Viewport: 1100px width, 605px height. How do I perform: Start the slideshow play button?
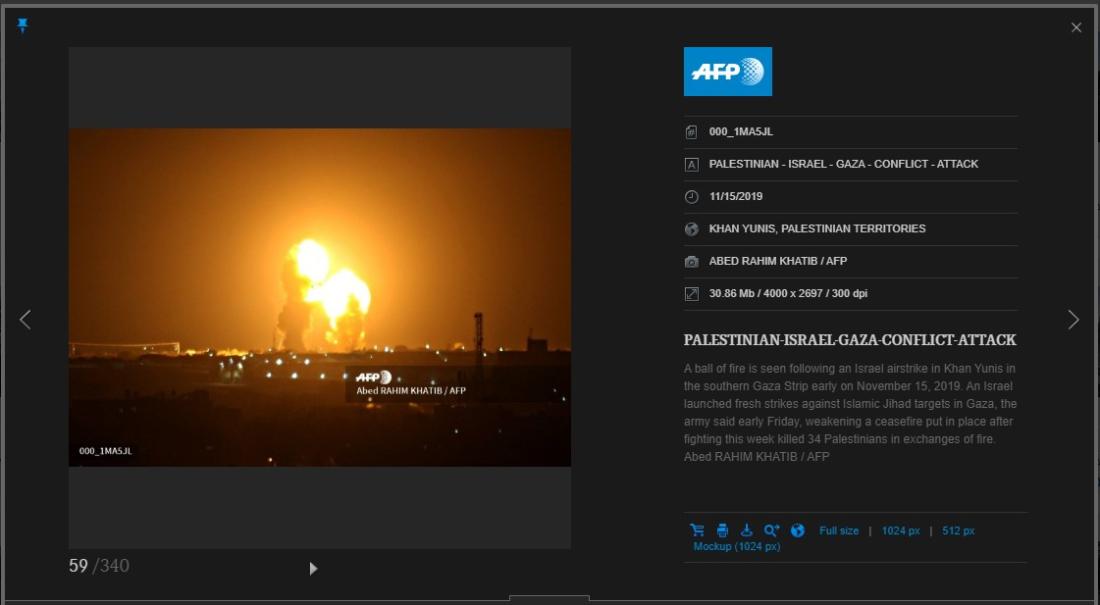(x=314, y=568)
